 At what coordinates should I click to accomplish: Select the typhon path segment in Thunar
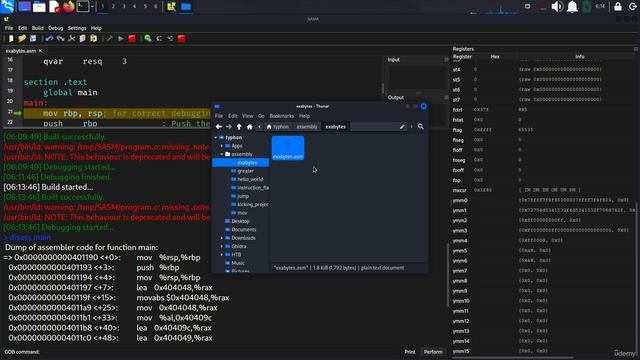coord(278,127)
